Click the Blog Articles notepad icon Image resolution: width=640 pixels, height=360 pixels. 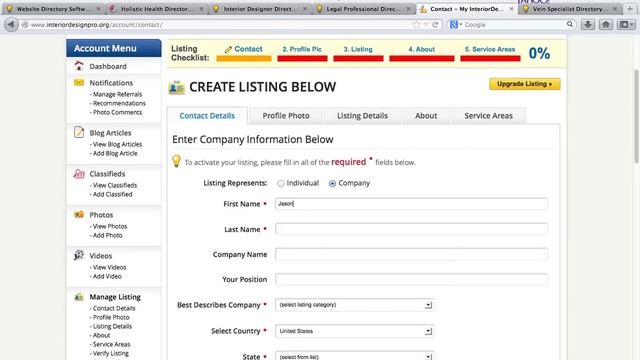pos(79,132)
